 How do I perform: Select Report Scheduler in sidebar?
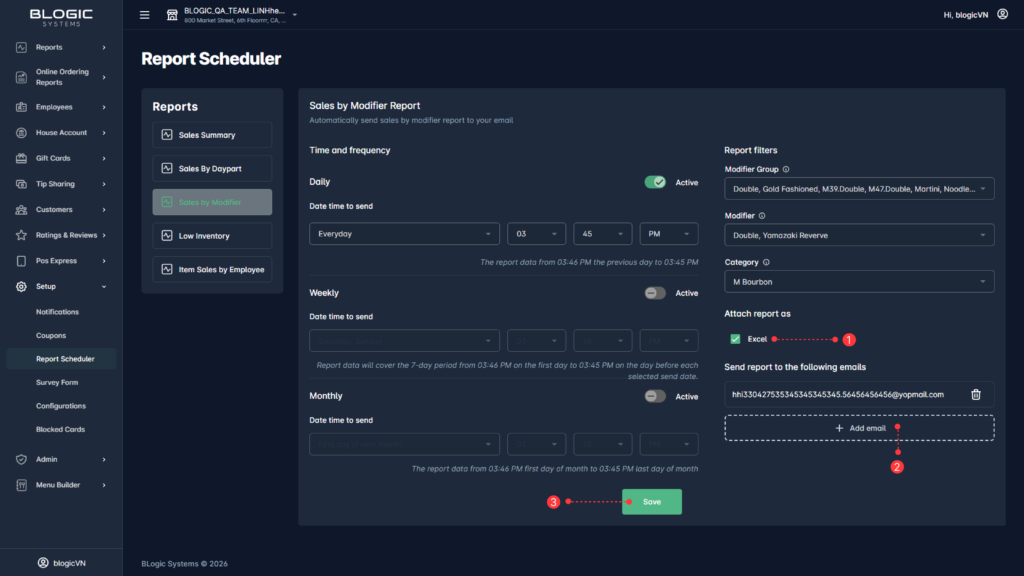pyautogui.click(x=61, y=359)
